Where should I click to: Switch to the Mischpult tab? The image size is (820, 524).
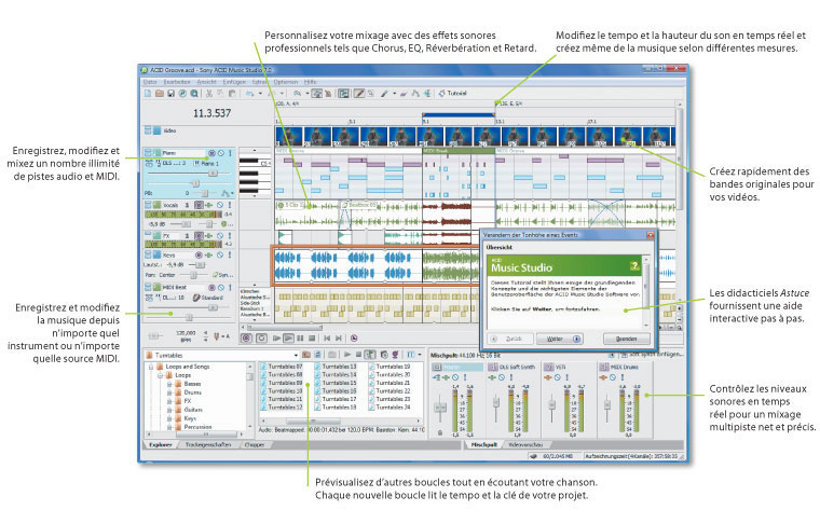[484, 445]
